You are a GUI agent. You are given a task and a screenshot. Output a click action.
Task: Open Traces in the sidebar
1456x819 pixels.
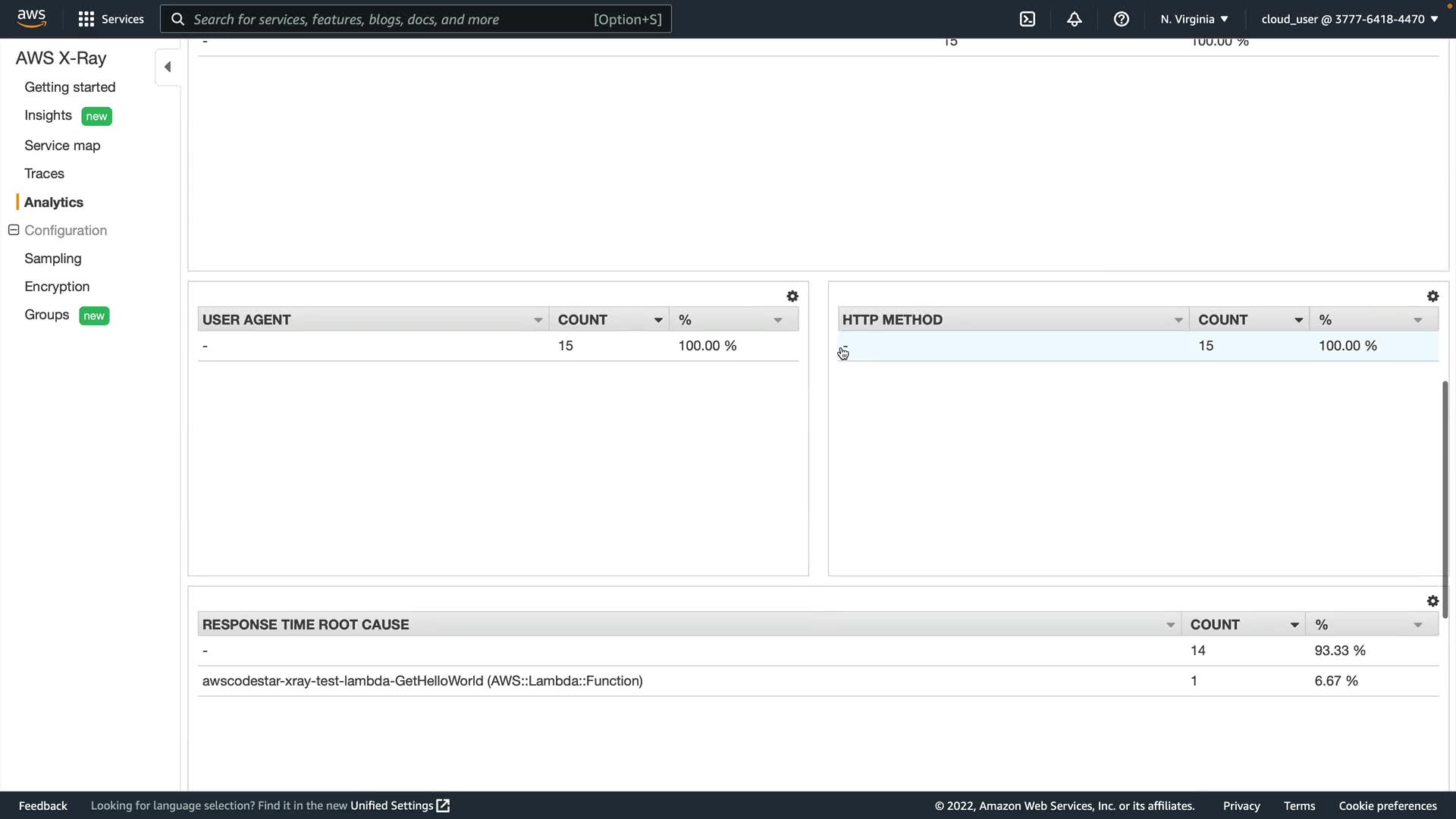(44, 174)
